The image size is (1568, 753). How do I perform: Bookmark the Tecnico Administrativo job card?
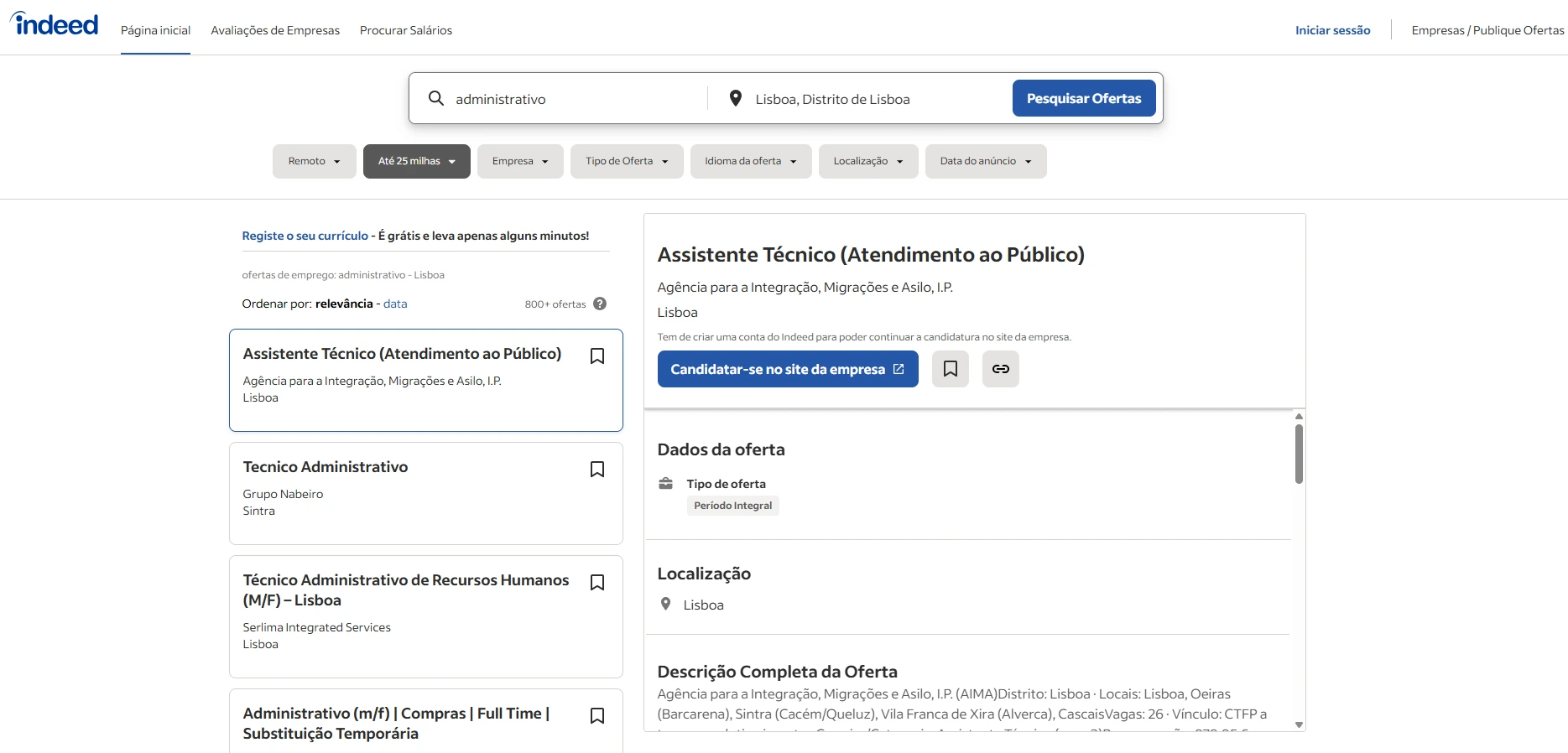tap(597, 470)
